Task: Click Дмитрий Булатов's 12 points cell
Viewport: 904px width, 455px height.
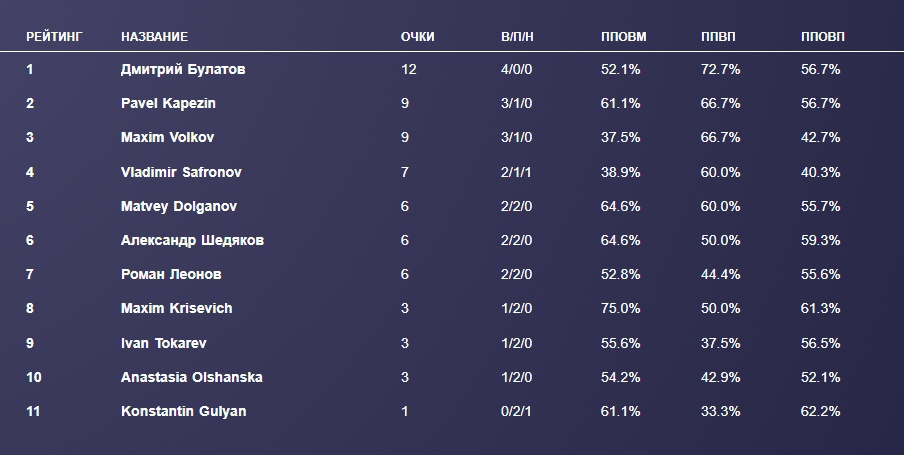Action: [408, 70]
